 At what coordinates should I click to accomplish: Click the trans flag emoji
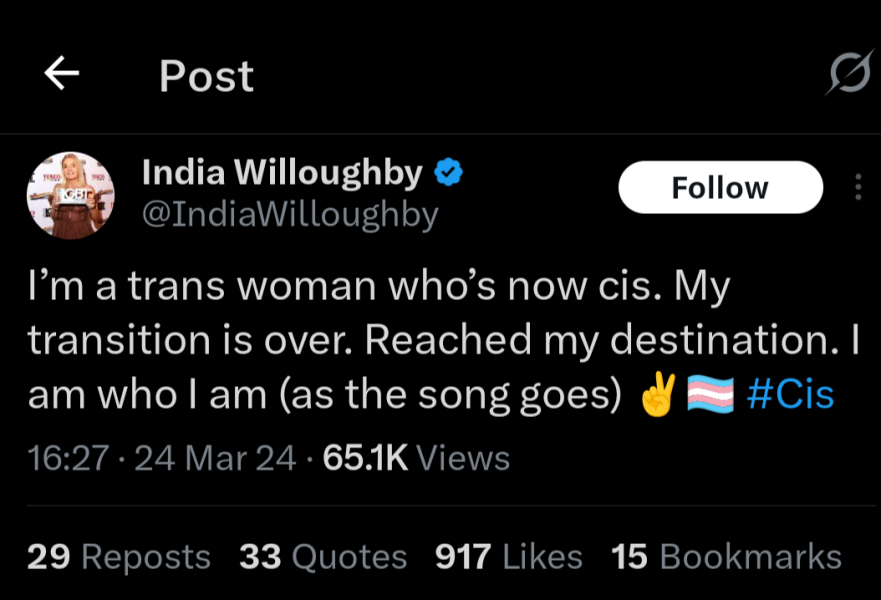(710, 396)
